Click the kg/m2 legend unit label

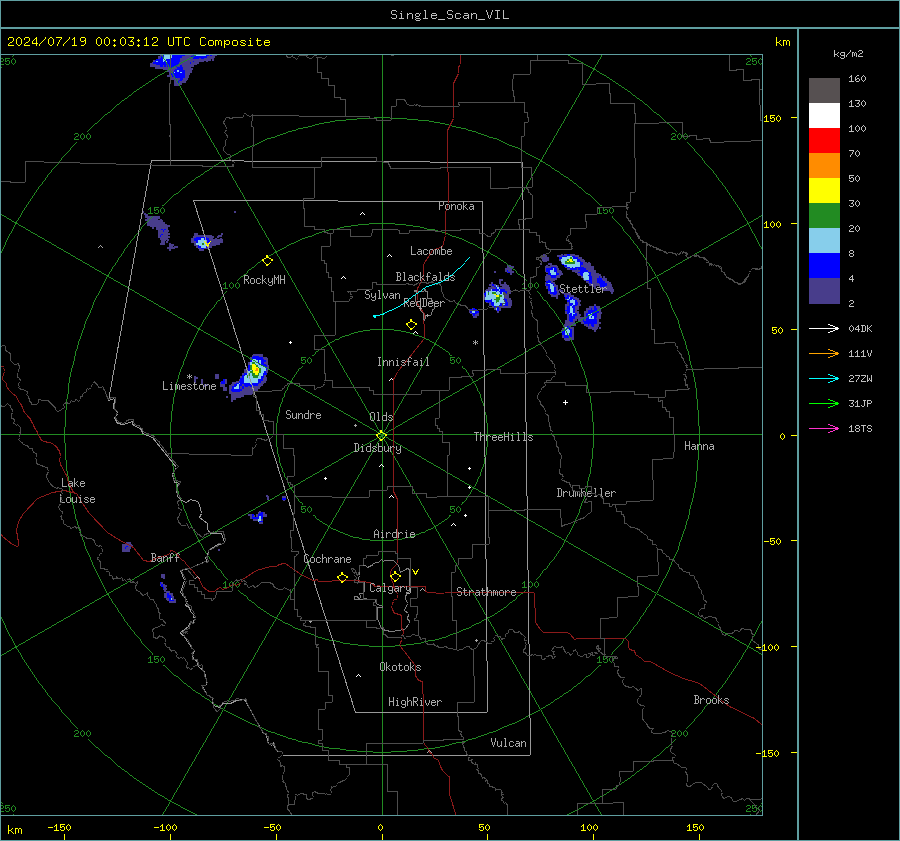[x=848, y=54]
